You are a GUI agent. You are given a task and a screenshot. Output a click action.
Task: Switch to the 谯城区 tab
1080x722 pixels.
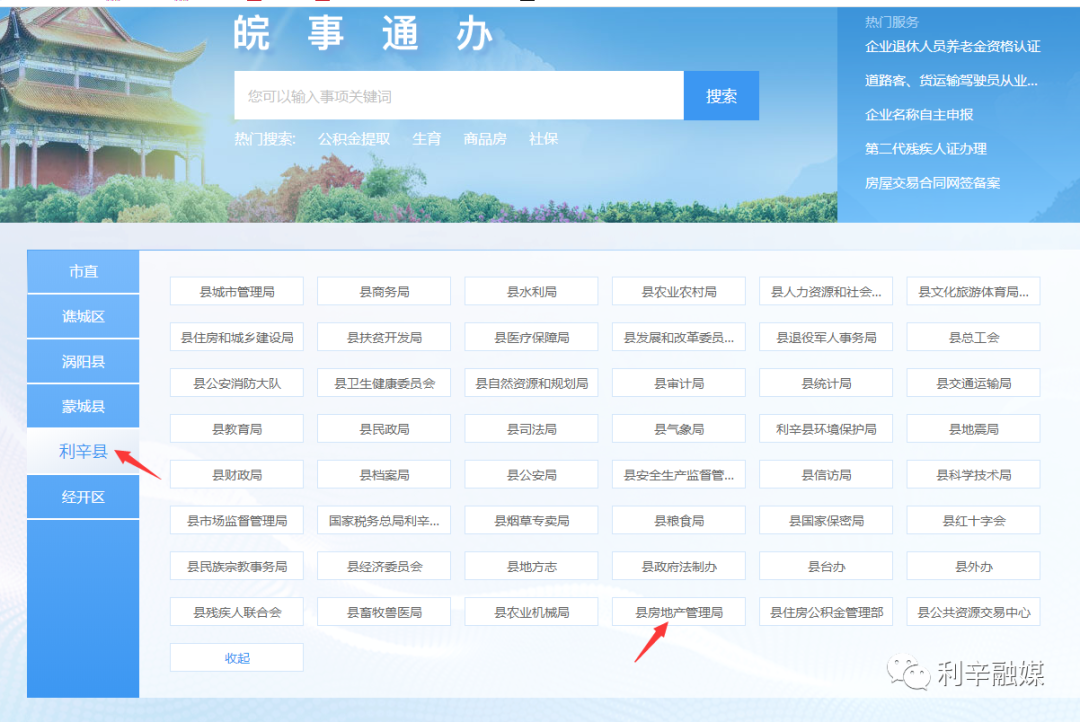coord(83,317)
